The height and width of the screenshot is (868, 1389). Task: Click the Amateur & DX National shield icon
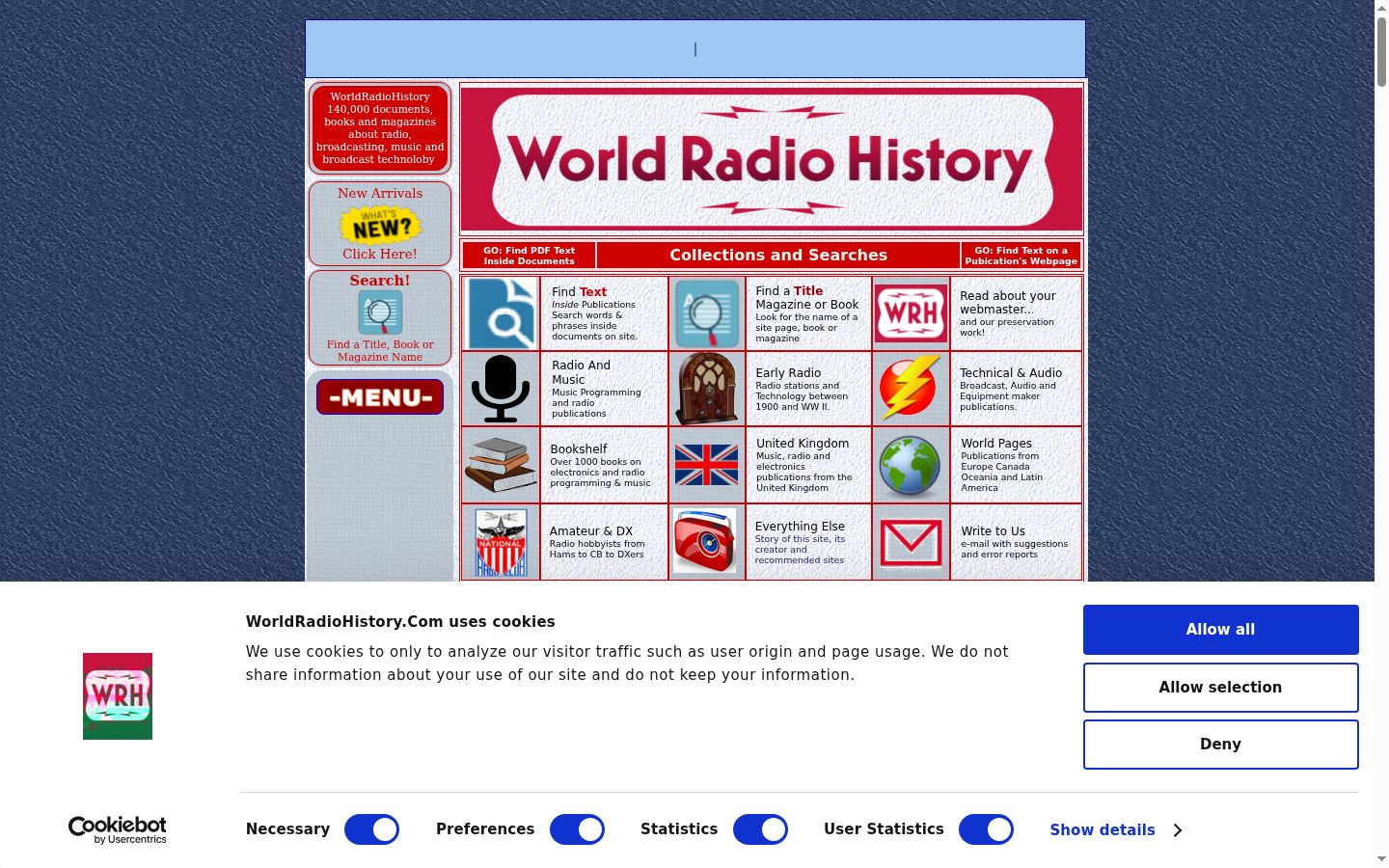pyautogui.click(x=501, y=542)
